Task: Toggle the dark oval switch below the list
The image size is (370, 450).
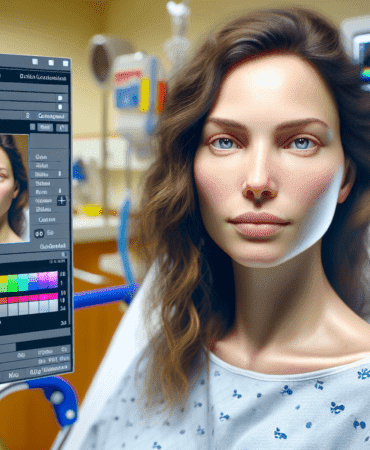Action: point(39,233)
